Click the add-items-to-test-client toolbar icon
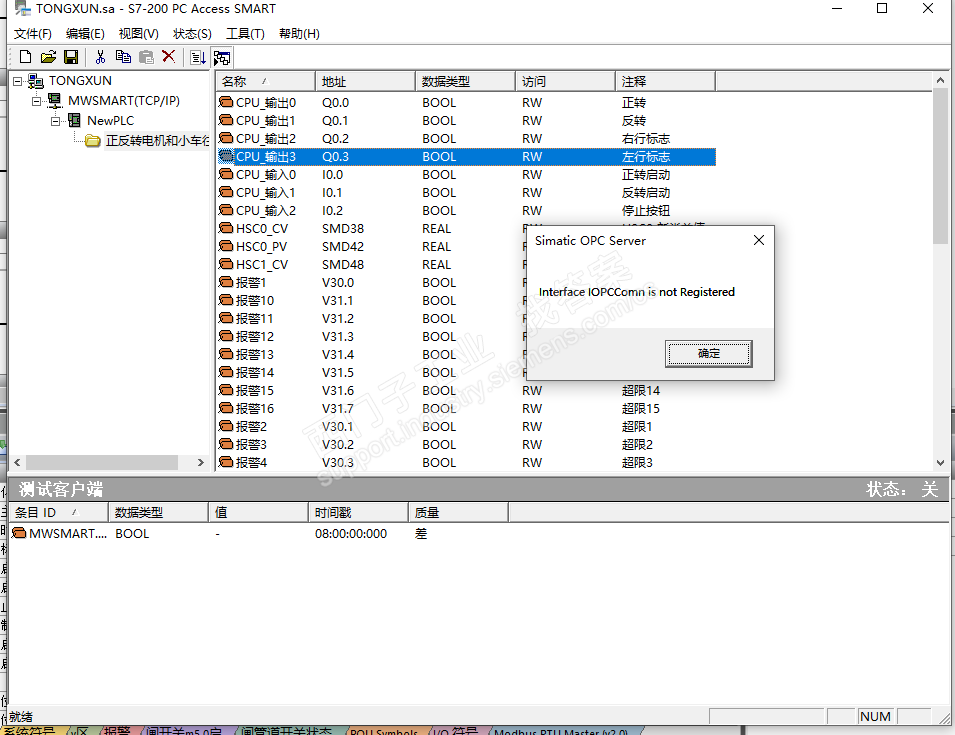This screenshot has height=735, width=955. (198, 58)
